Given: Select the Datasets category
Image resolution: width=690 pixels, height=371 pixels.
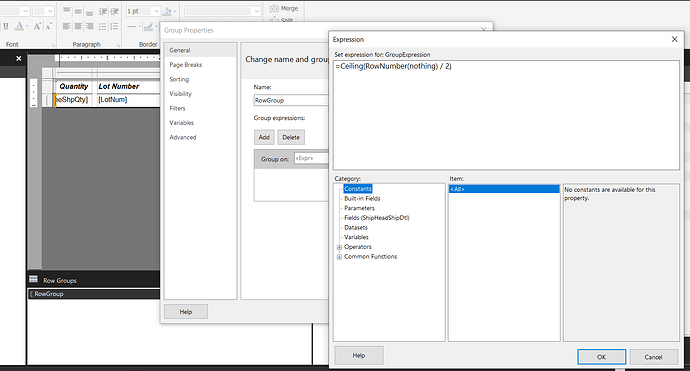Looking at the screenshot, I should tap(356, 228).
